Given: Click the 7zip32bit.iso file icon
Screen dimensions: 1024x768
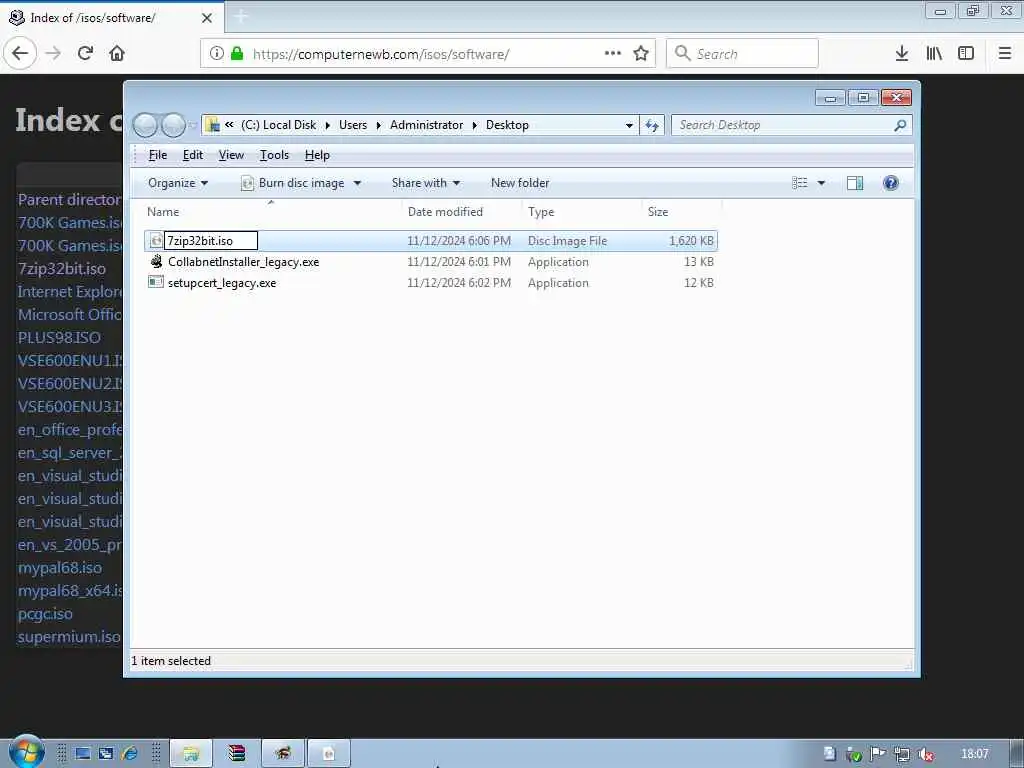Looking at the screenshot, I should [x=155, y=240].
